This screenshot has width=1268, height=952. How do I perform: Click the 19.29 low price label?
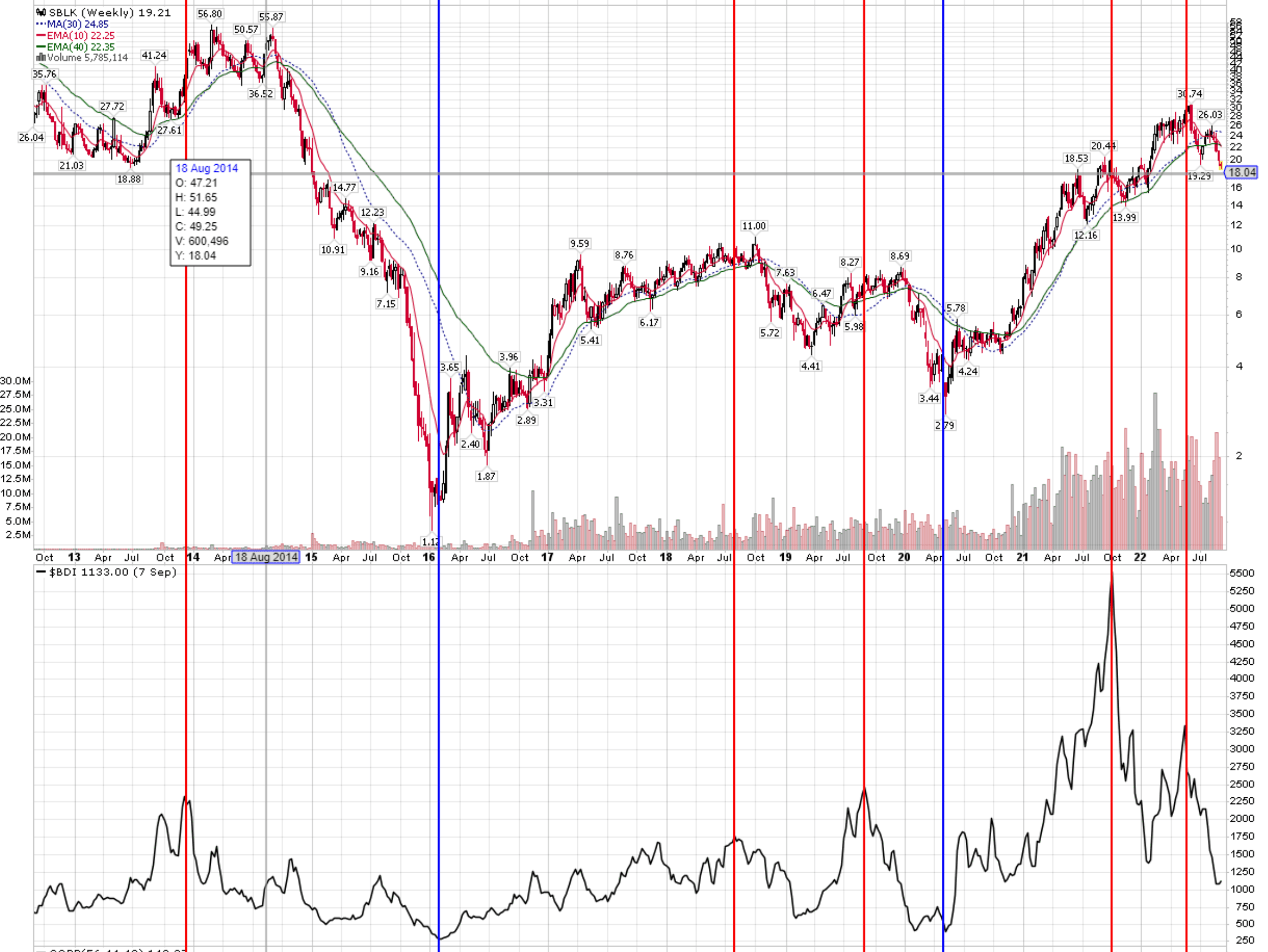[1199, 176]
